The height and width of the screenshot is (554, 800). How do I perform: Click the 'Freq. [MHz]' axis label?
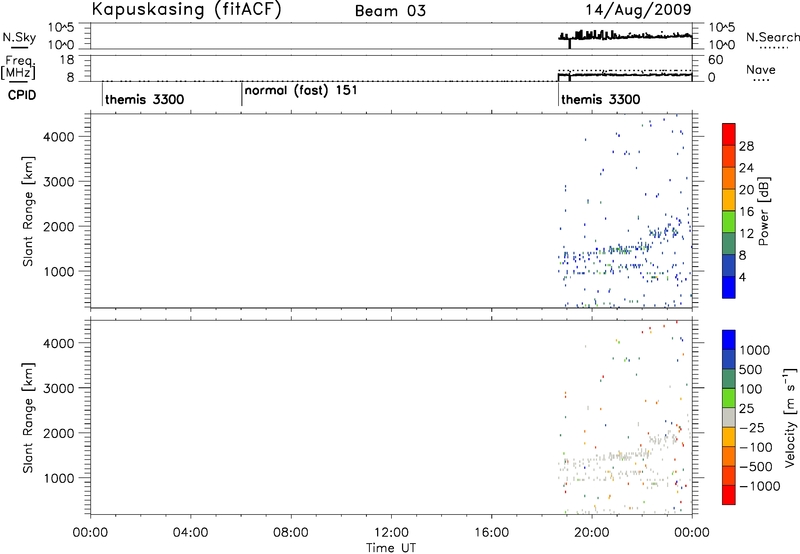click(19, 67)
